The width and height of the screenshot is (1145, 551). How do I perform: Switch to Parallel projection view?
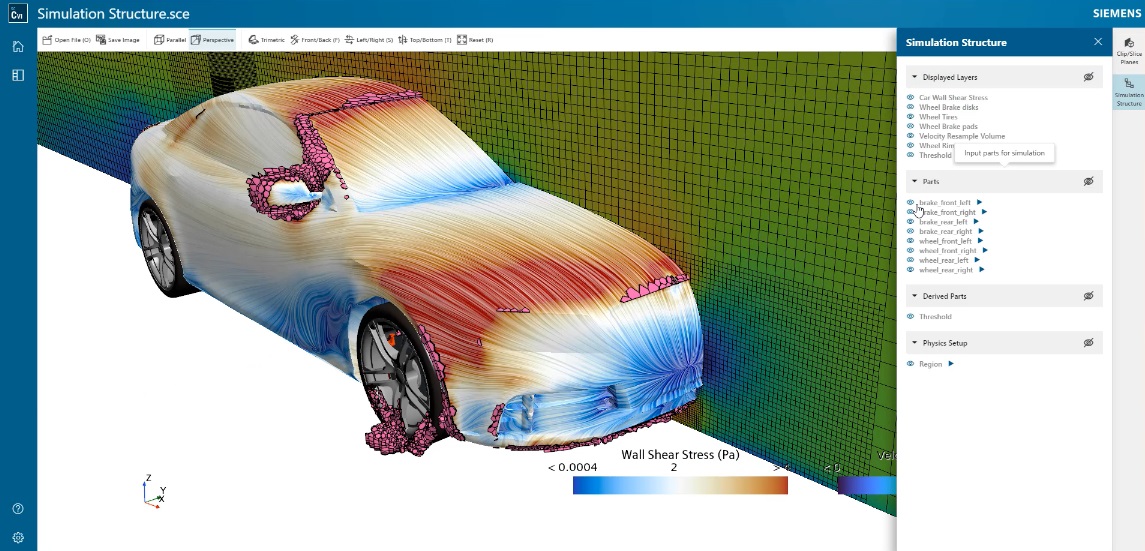(159, 40)
